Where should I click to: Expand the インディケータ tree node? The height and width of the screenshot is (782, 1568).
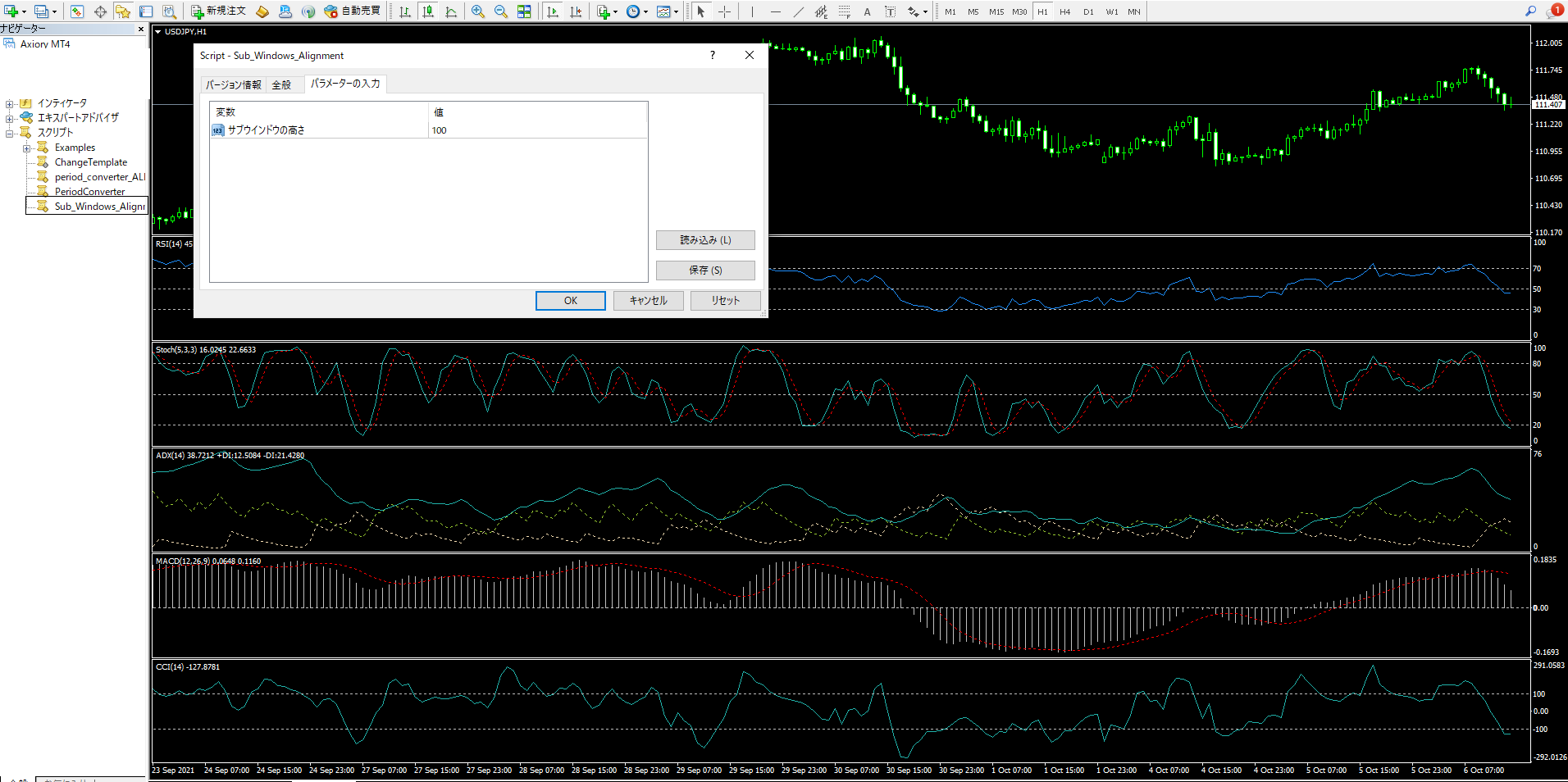point(10,104)
